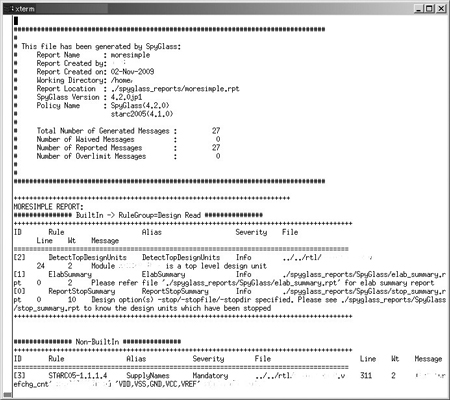
Task: Click 'is a top level design unit' message
Action: (216, 266)
